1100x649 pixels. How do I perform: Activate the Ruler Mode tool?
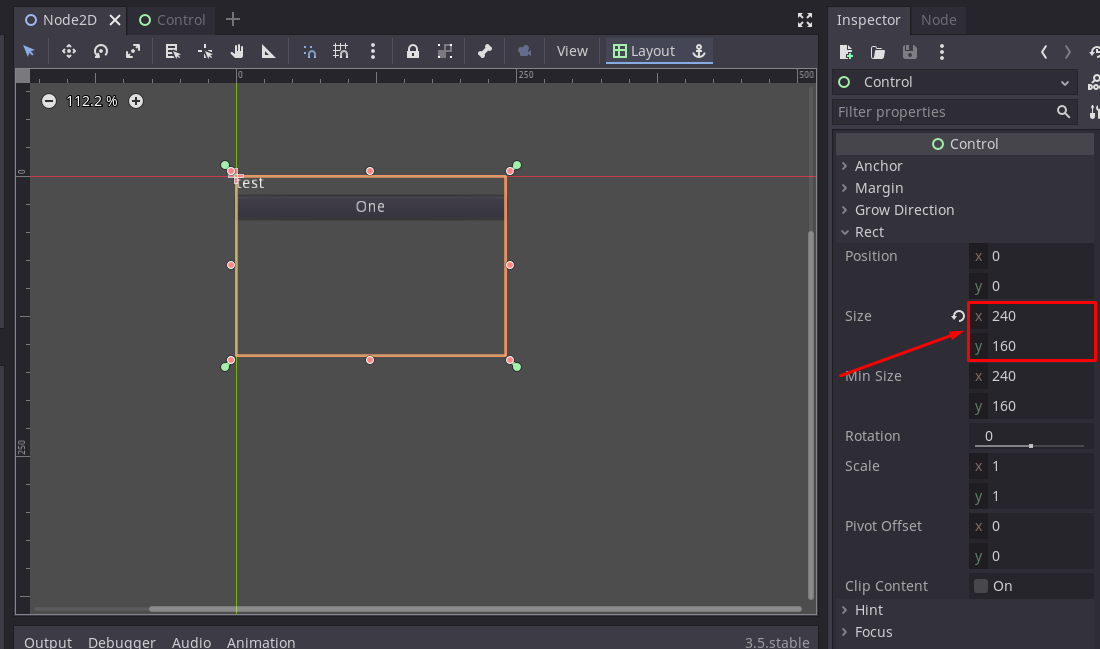267,51
